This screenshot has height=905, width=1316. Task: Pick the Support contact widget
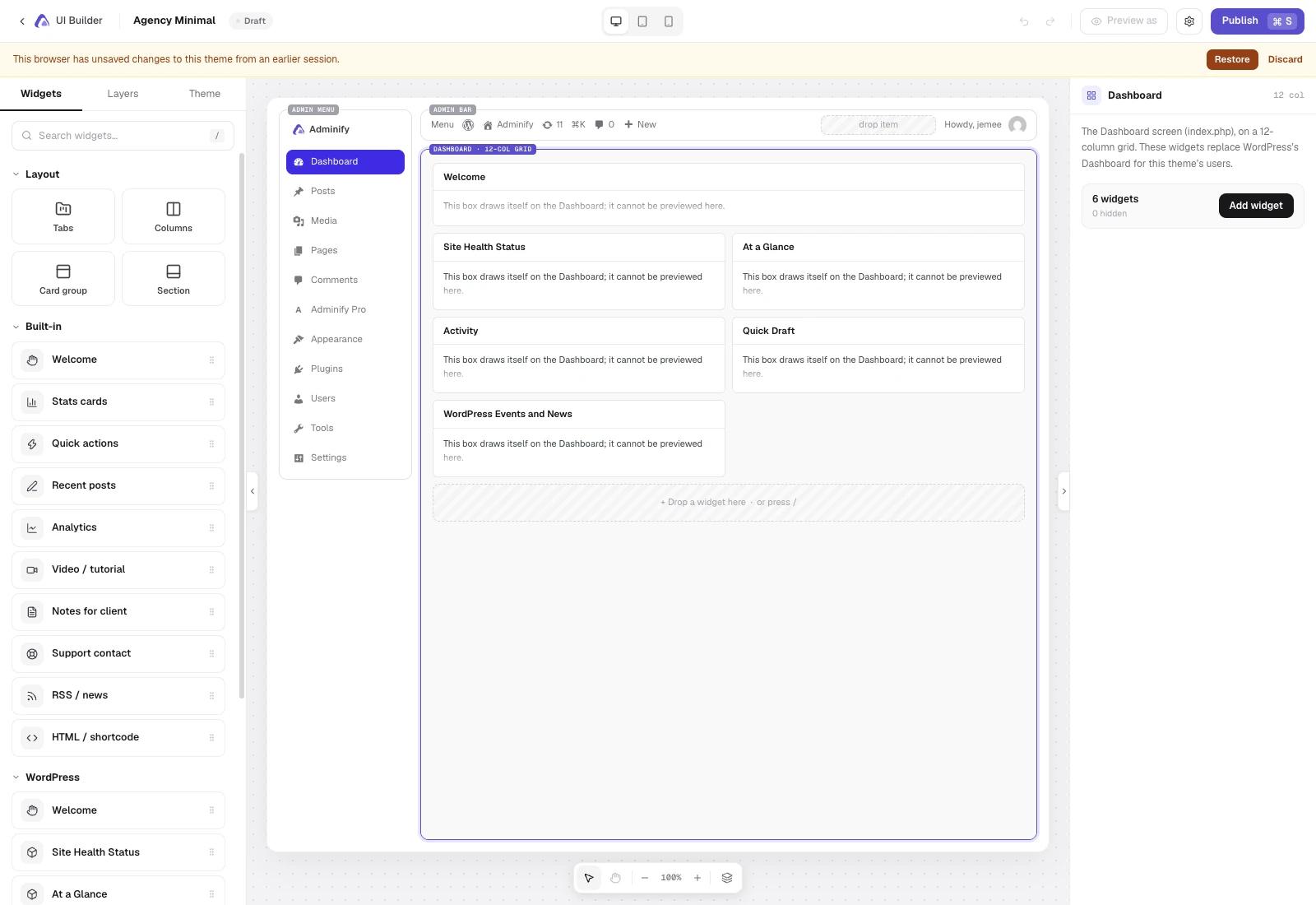pyautogui.click(x=118, y=654)
